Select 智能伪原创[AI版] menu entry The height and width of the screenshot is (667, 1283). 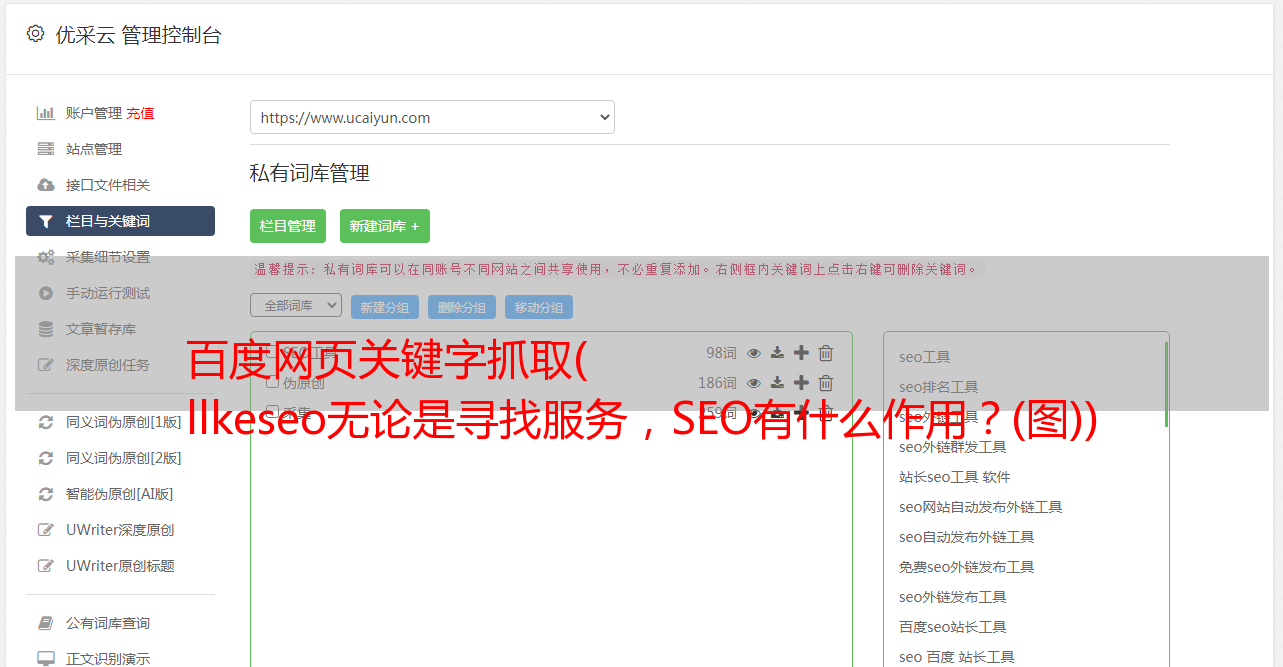coord(120,494)
